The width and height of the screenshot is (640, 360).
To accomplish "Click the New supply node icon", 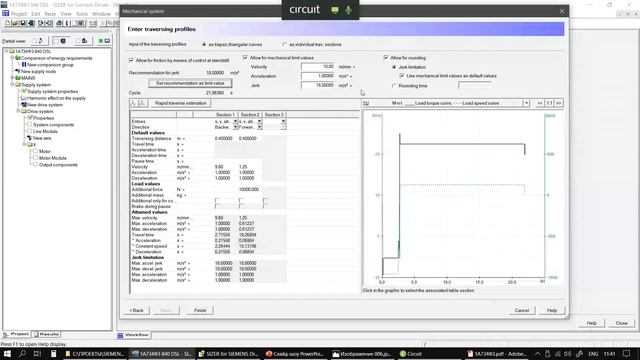I will 18,71.
